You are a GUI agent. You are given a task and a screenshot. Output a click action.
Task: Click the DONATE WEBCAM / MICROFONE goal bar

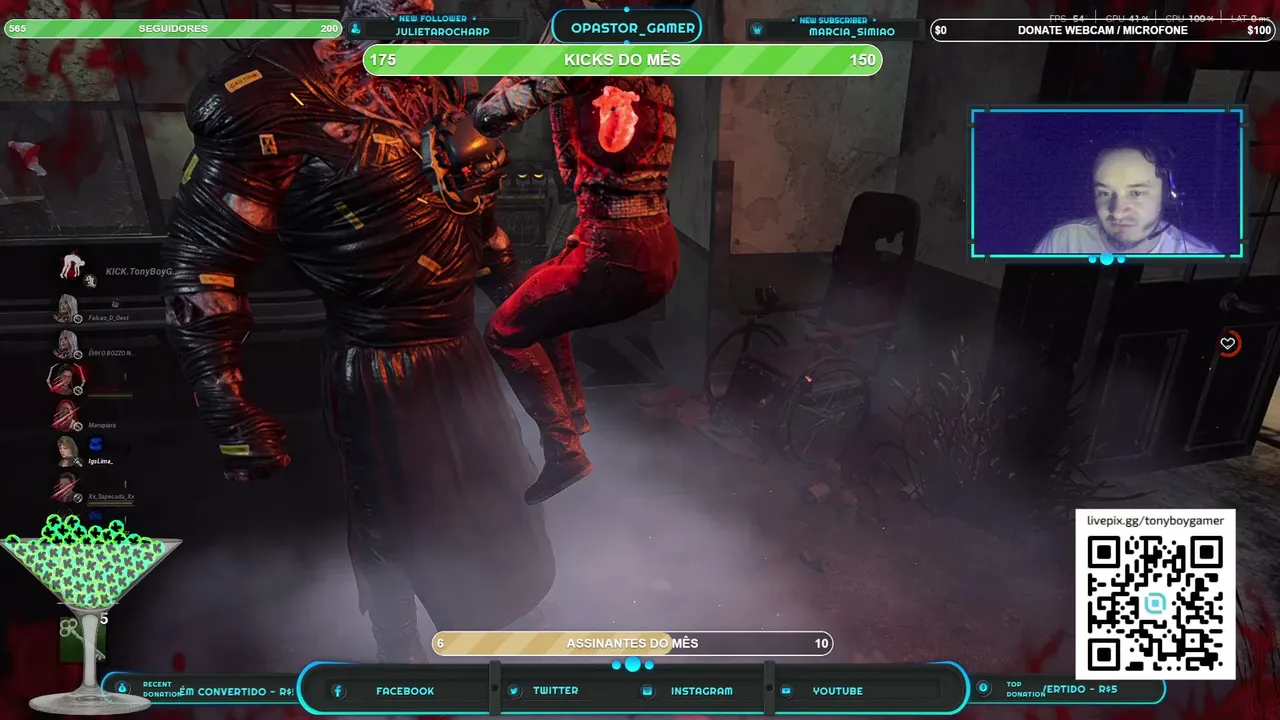(1103, 30)
